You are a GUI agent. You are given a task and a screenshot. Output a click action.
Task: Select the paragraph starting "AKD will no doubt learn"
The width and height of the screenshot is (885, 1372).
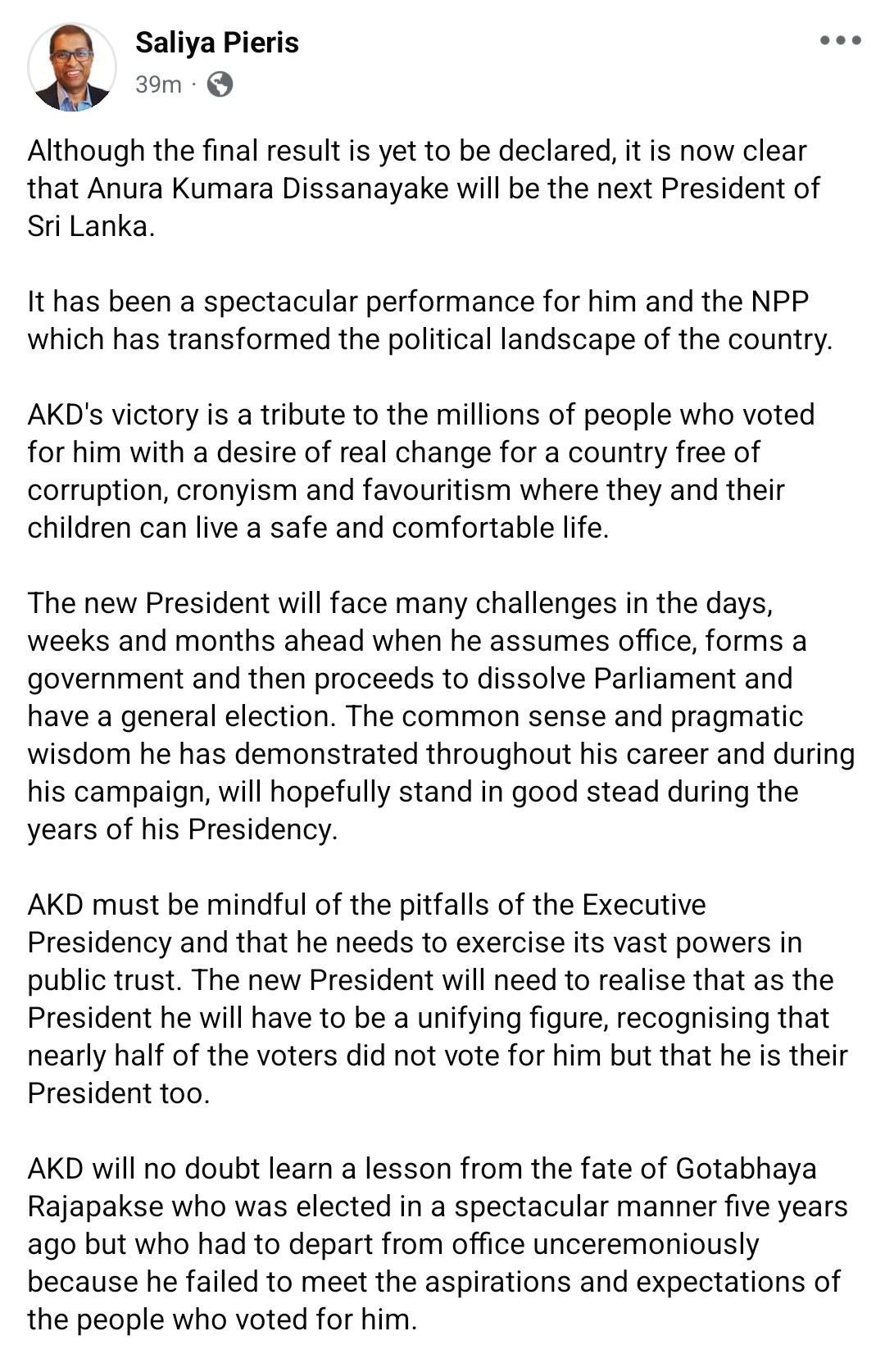click(438, 1244)
